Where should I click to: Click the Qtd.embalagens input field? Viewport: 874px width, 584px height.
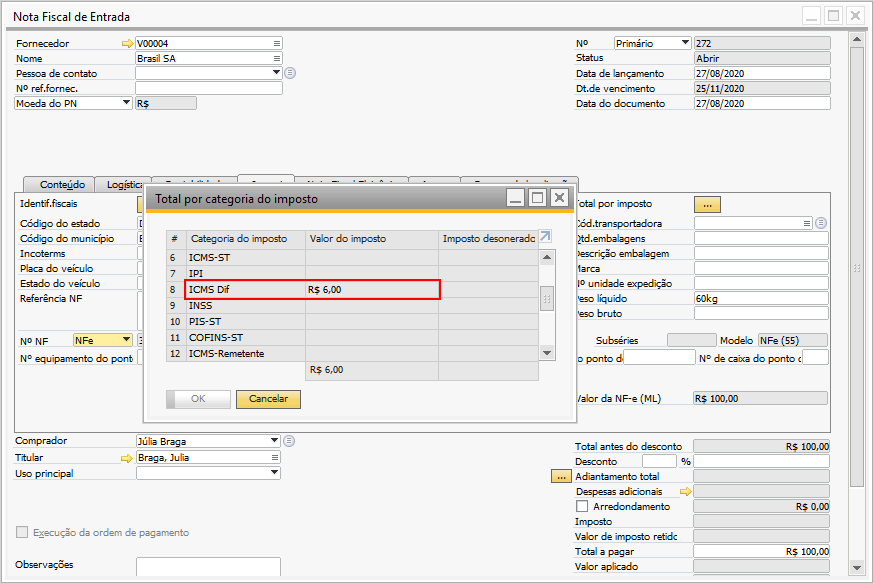[x=761, y=238]
